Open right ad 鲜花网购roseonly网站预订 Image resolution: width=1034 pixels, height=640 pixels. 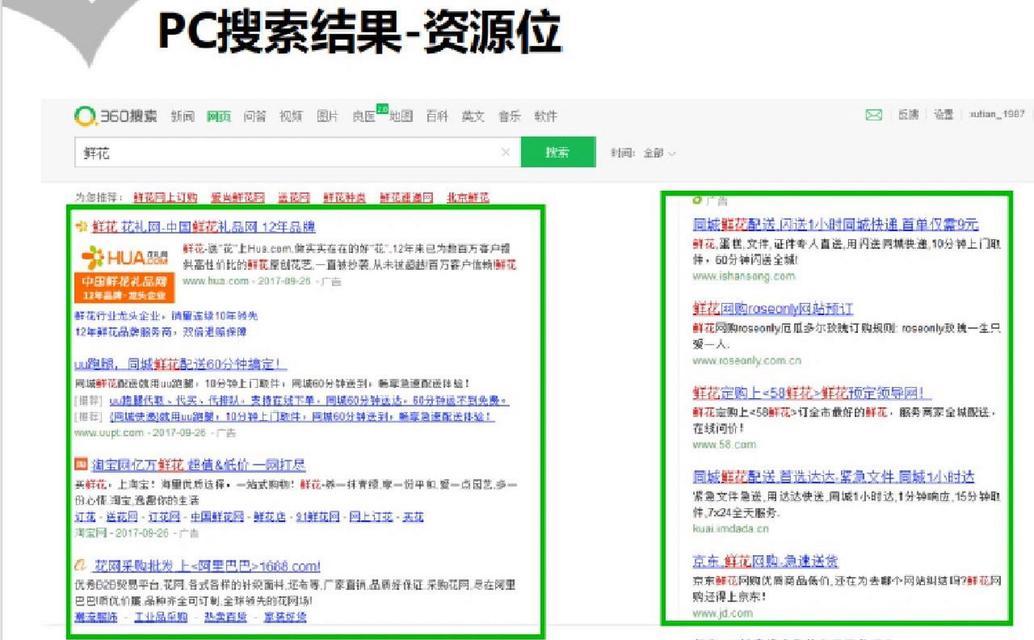pos(773,308)
